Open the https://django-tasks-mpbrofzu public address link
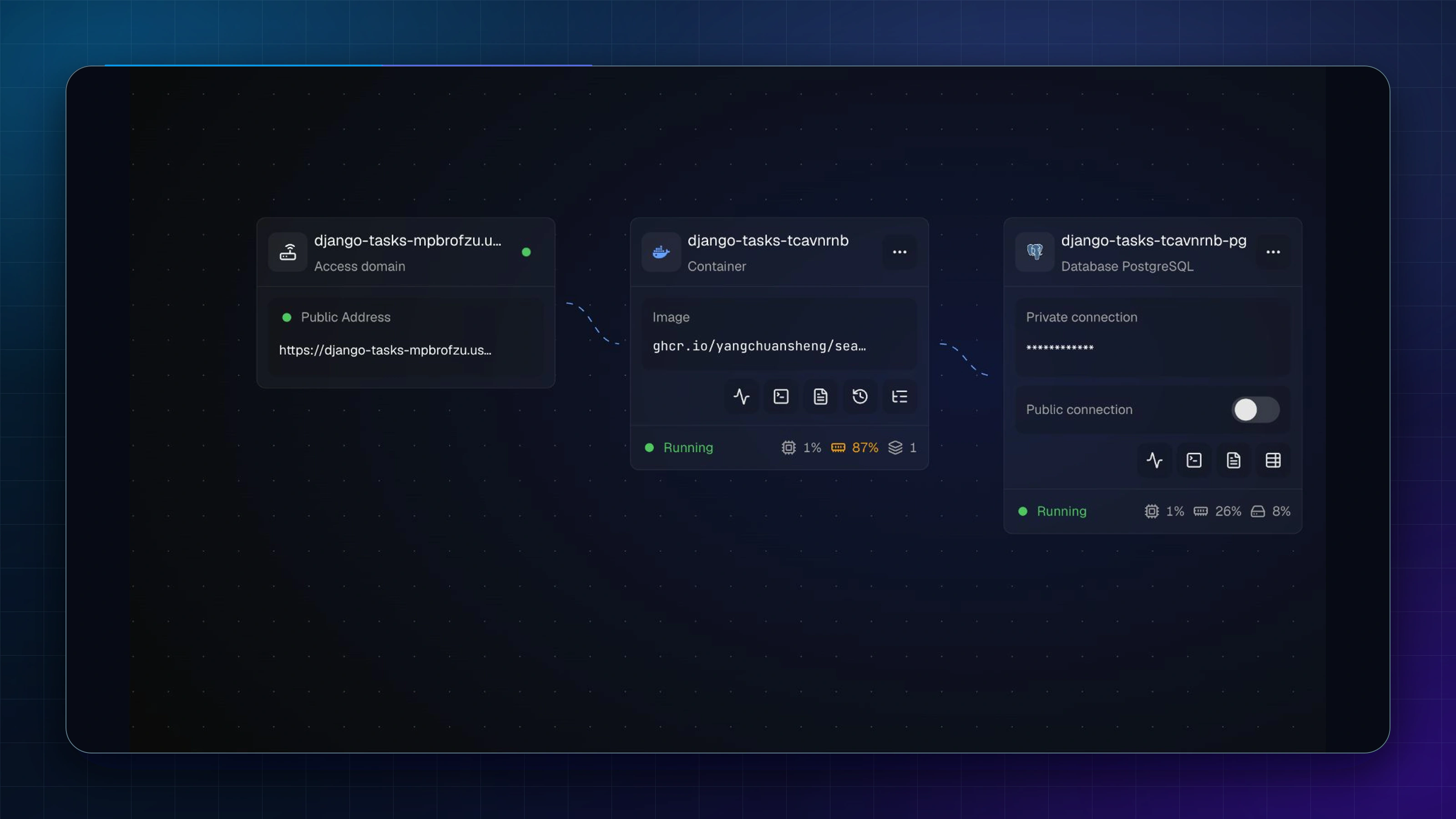Image resolution: width=1456 pixels, height=819 pixels. tap(385, 350)
